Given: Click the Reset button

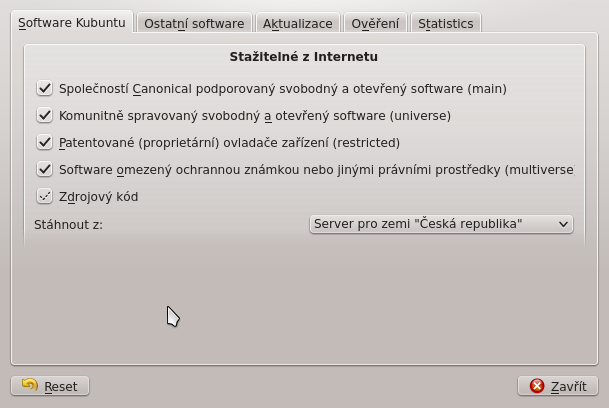Looking at the screenshot, I should click(50, 386).
